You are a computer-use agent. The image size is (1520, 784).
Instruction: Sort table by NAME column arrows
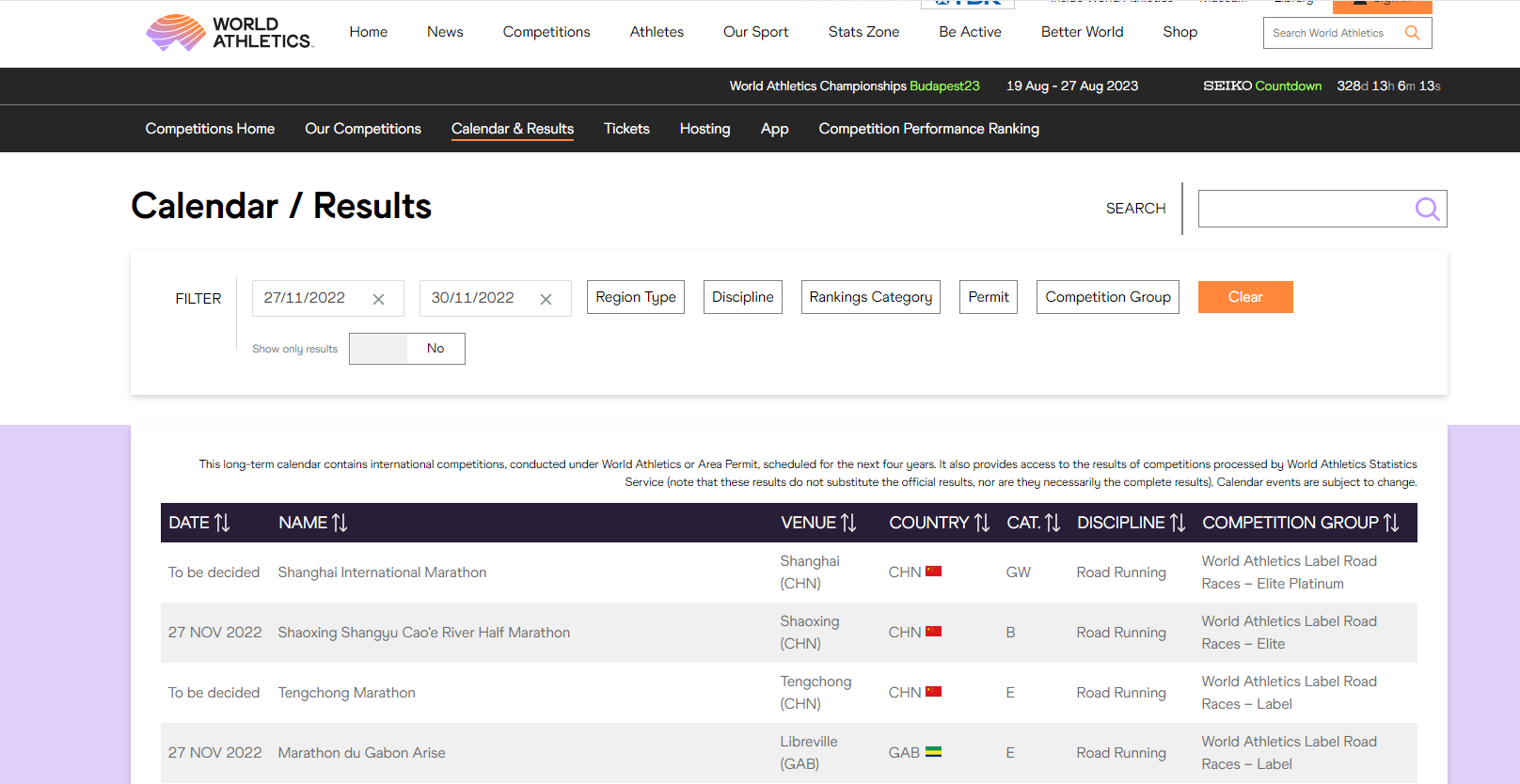tap(340, 523)
